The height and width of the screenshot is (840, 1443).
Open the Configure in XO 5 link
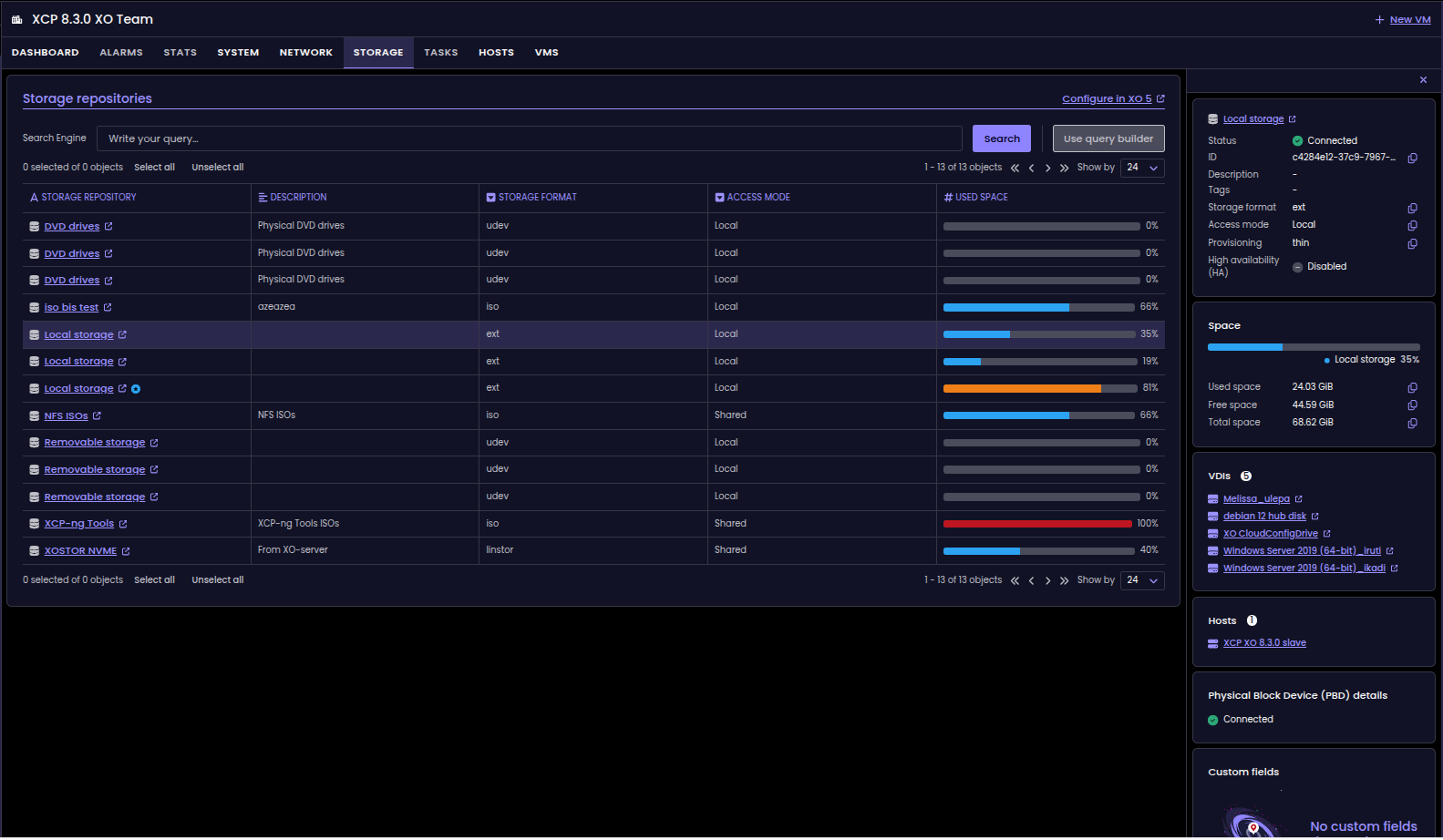point(1107,99)
